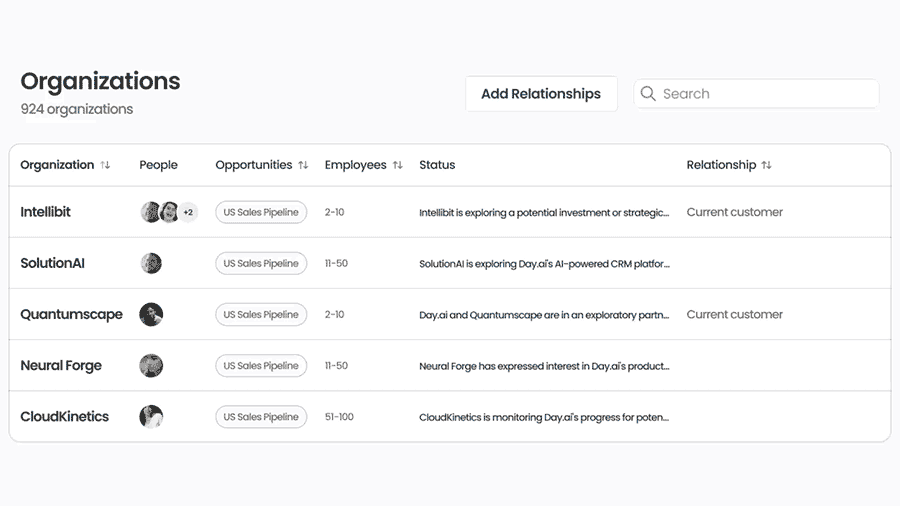Viewport: 900px width, 506px height.
Task: Open the Neural Forge organization
Action: [x=61, y=365]
